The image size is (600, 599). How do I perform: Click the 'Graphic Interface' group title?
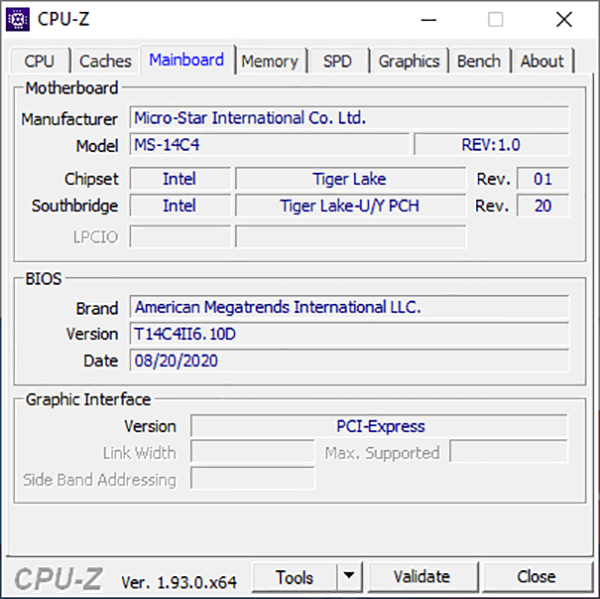[x=88, y=400]
